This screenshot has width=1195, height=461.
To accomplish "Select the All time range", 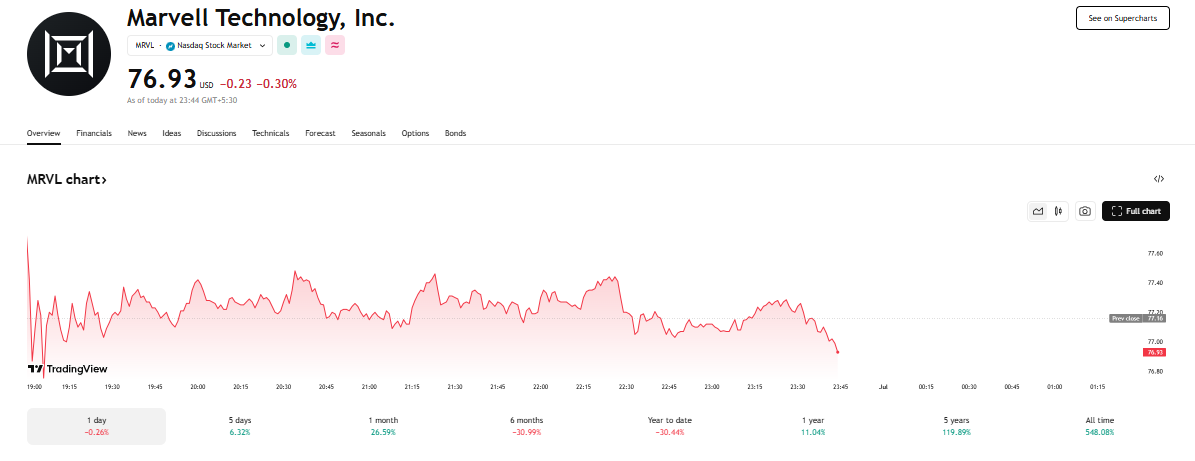I will [1100, 426].
